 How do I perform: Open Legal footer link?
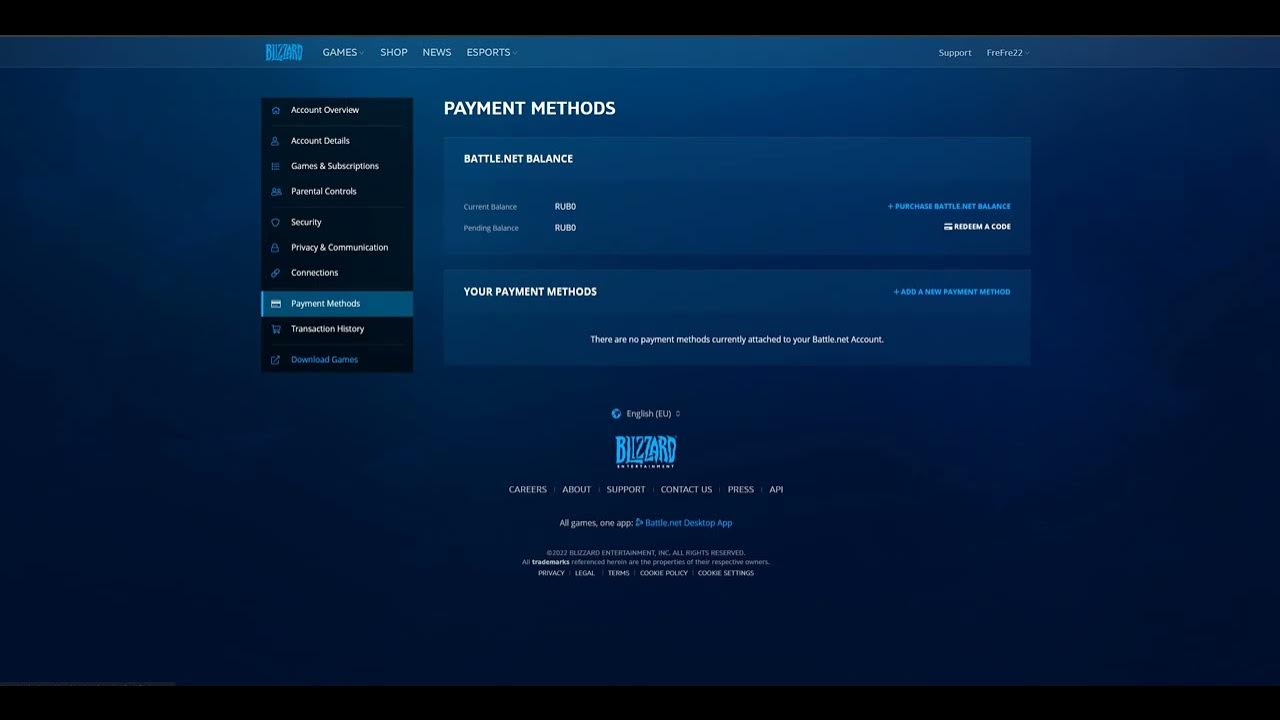coord(585,573)
